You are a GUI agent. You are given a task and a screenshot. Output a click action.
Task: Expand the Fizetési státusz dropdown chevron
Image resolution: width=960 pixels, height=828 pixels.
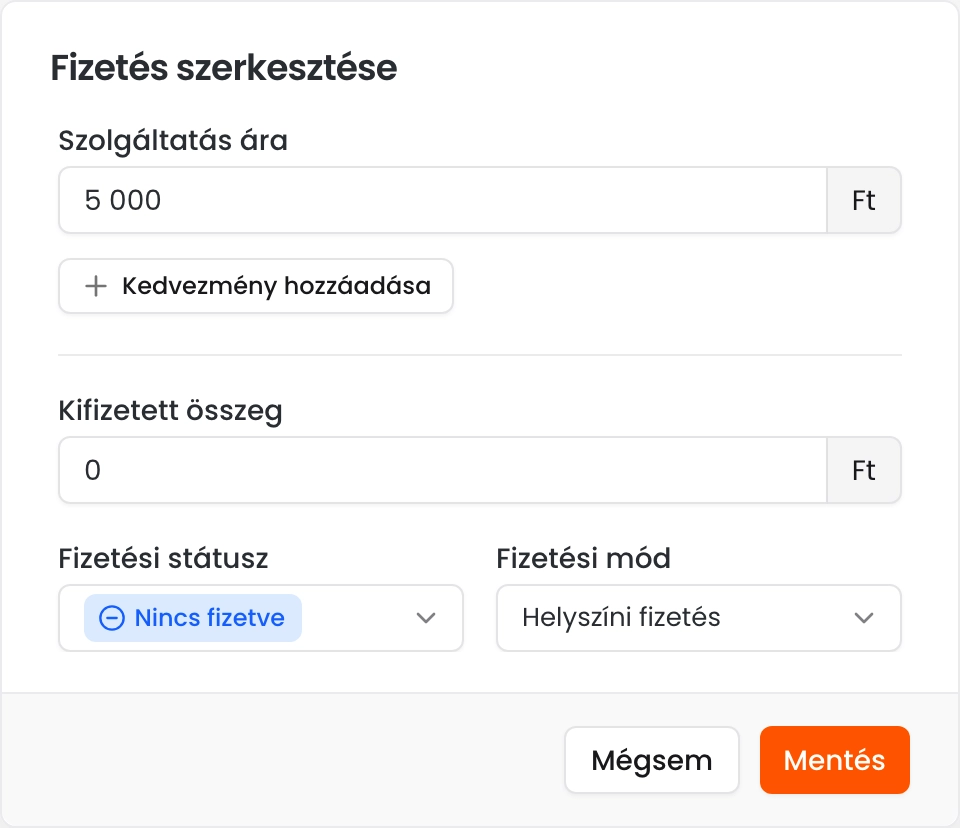point(426,618)
